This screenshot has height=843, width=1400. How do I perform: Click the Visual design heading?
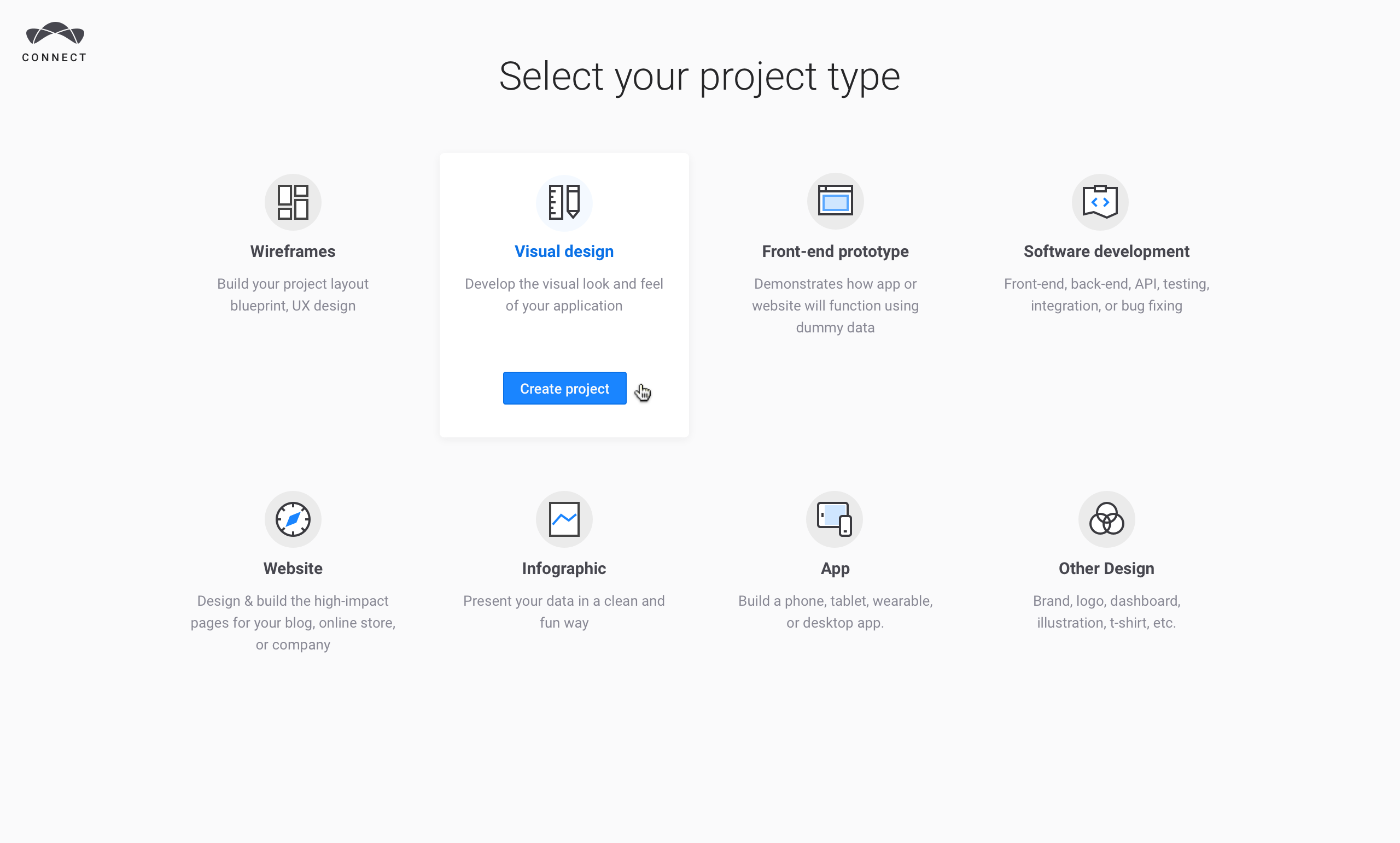click(x=564, y=251)
